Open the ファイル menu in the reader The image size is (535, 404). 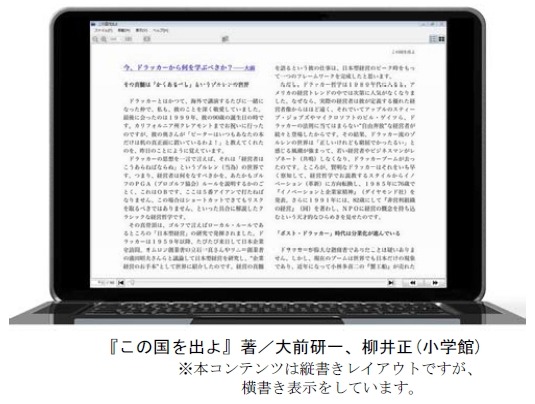(103, 30)
